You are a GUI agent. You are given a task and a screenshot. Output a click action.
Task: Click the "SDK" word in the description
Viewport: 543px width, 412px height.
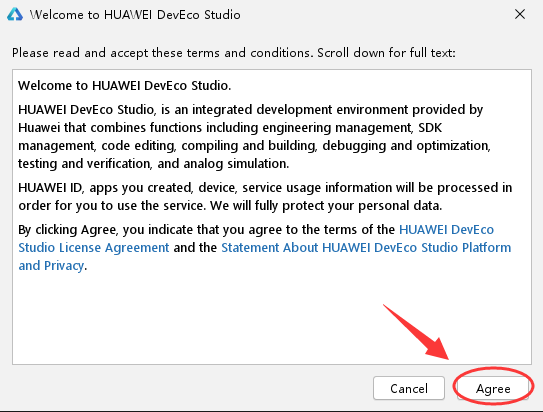(430, 127)
